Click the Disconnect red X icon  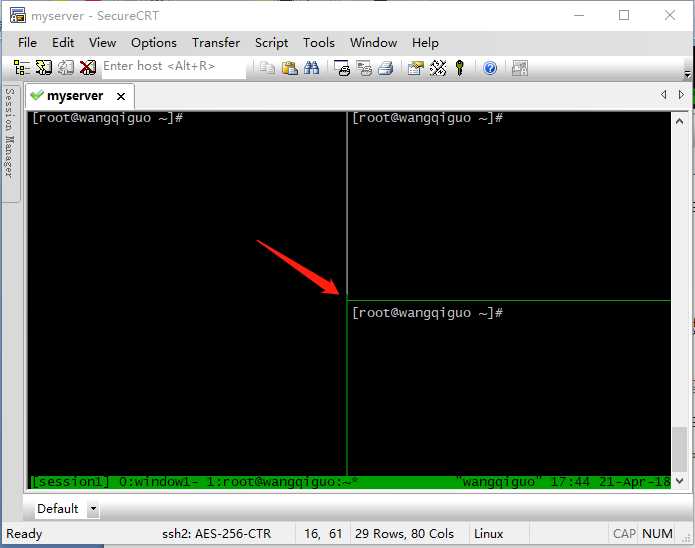coord(88,68)
